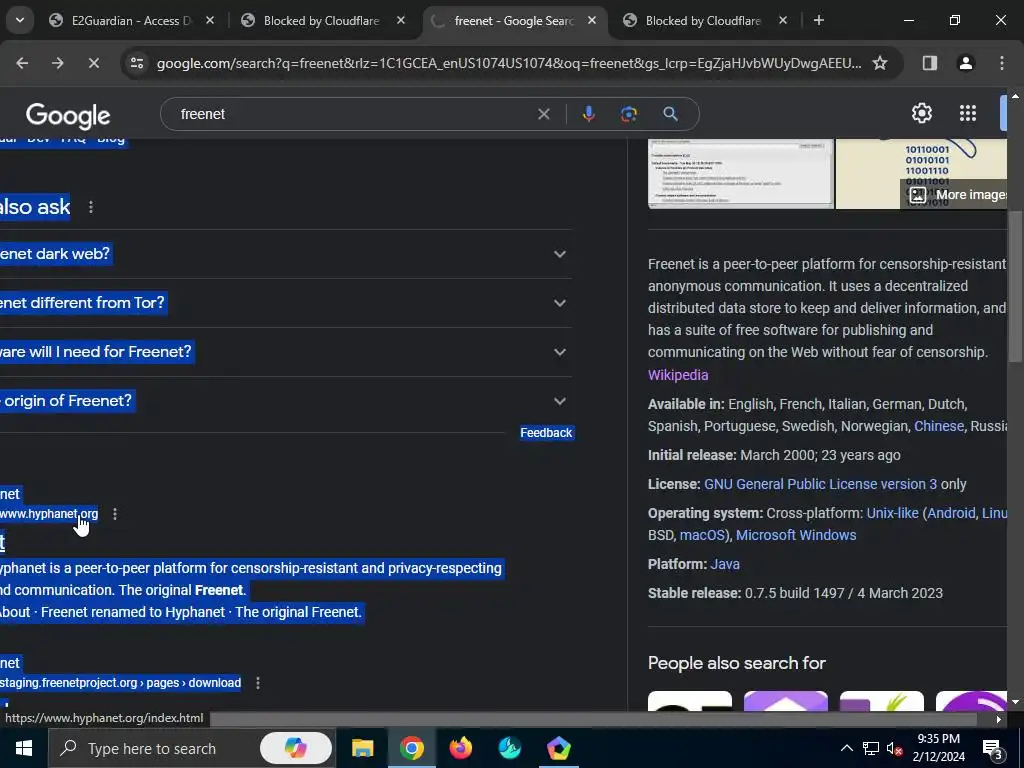This screenshot has width=1024, height=768.
Task: Expand the 'will I need for Freenet?' question
Action: [285, 352]
